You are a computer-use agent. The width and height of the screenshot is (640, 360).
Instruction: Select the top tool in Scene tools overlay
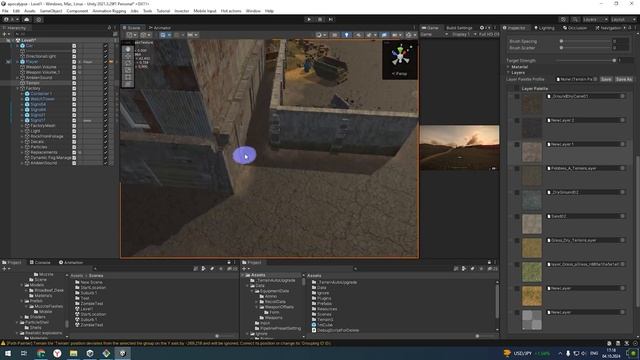tap(128, 49)
